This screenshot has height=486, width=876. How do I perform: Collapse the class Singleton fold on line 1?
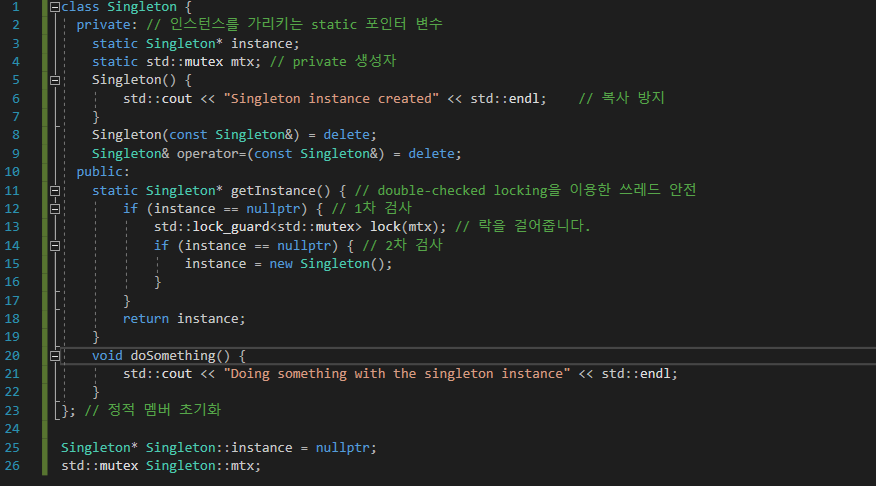tap(55, 7)
